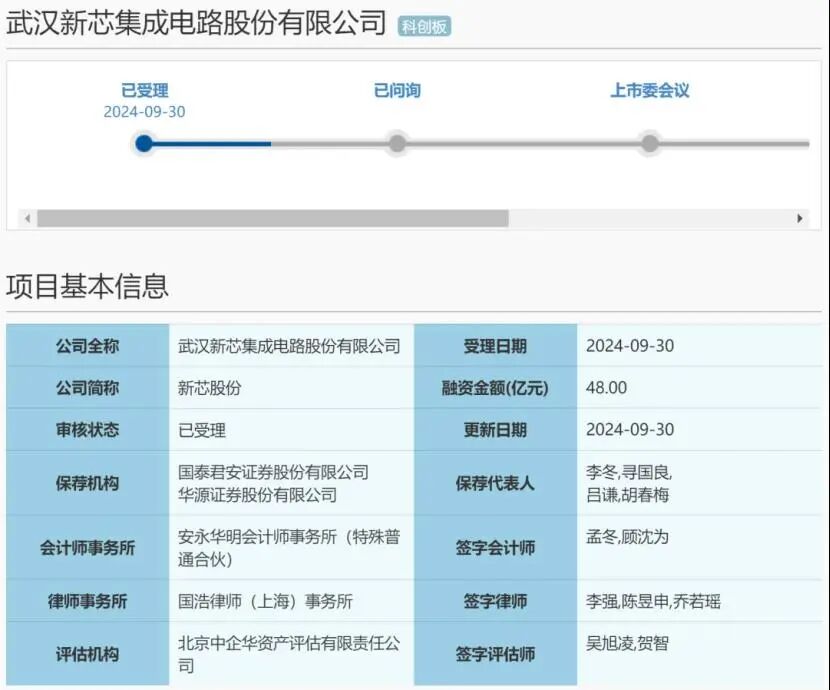830x690 pixels.
Task: Click the 融资金额(亿元) header cell
Action: (495, 388)
